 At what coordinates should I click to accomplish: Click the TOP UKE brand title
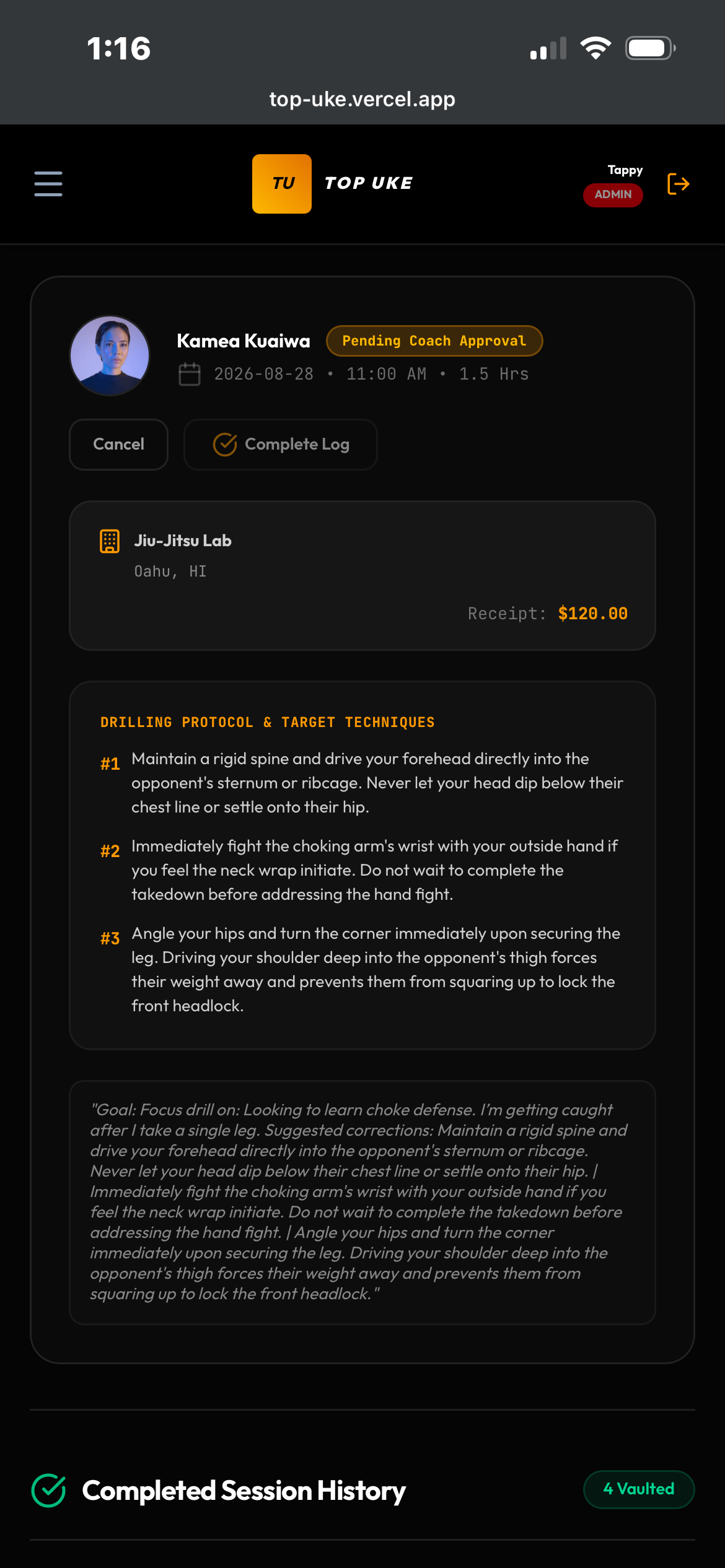click(369, 183)
